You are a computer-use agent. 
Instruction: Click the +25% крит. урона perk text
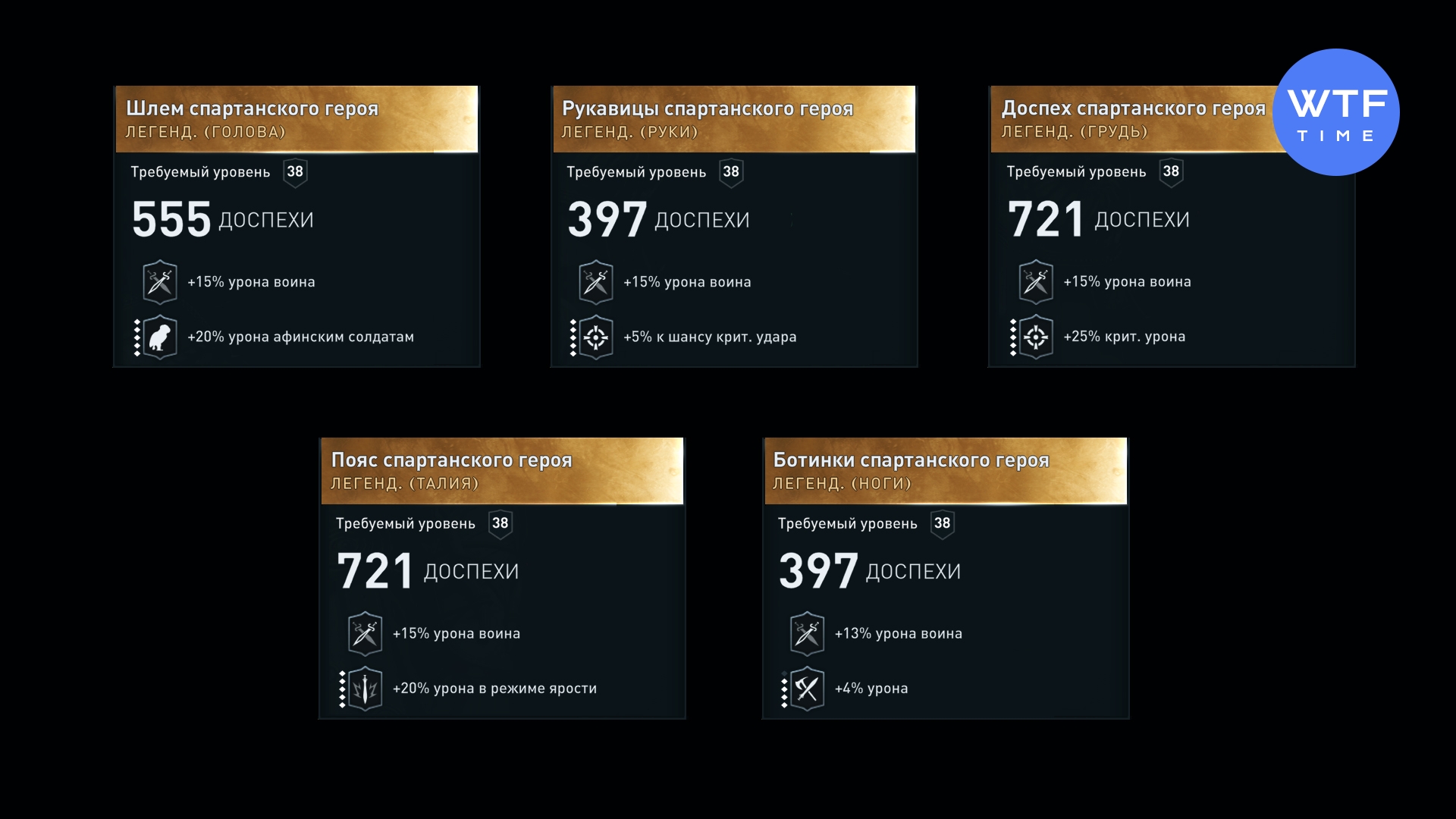(1124, 337)
